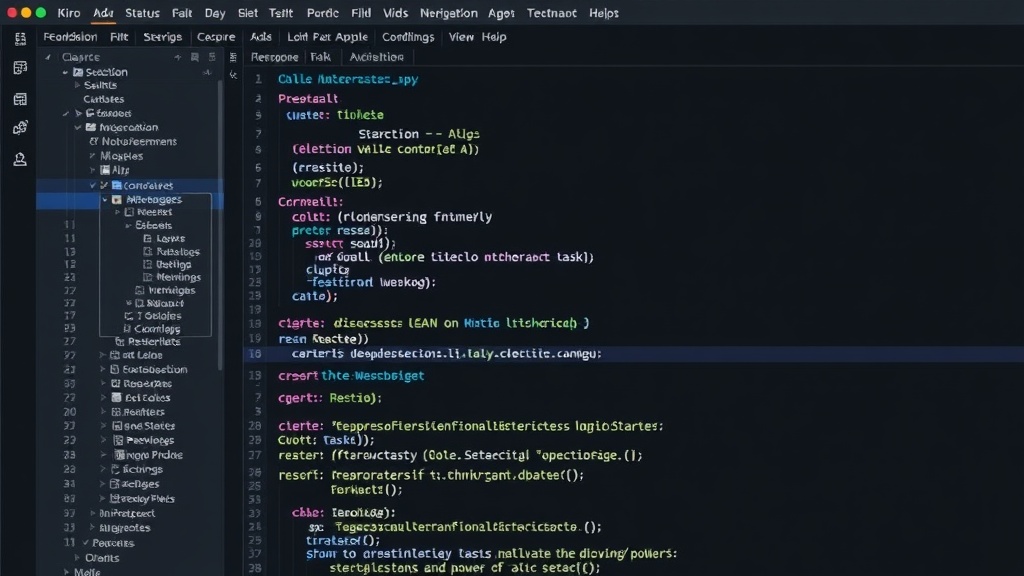
Task: Click the file icon beside Rutesibes
Action: [x=148, y=251]
